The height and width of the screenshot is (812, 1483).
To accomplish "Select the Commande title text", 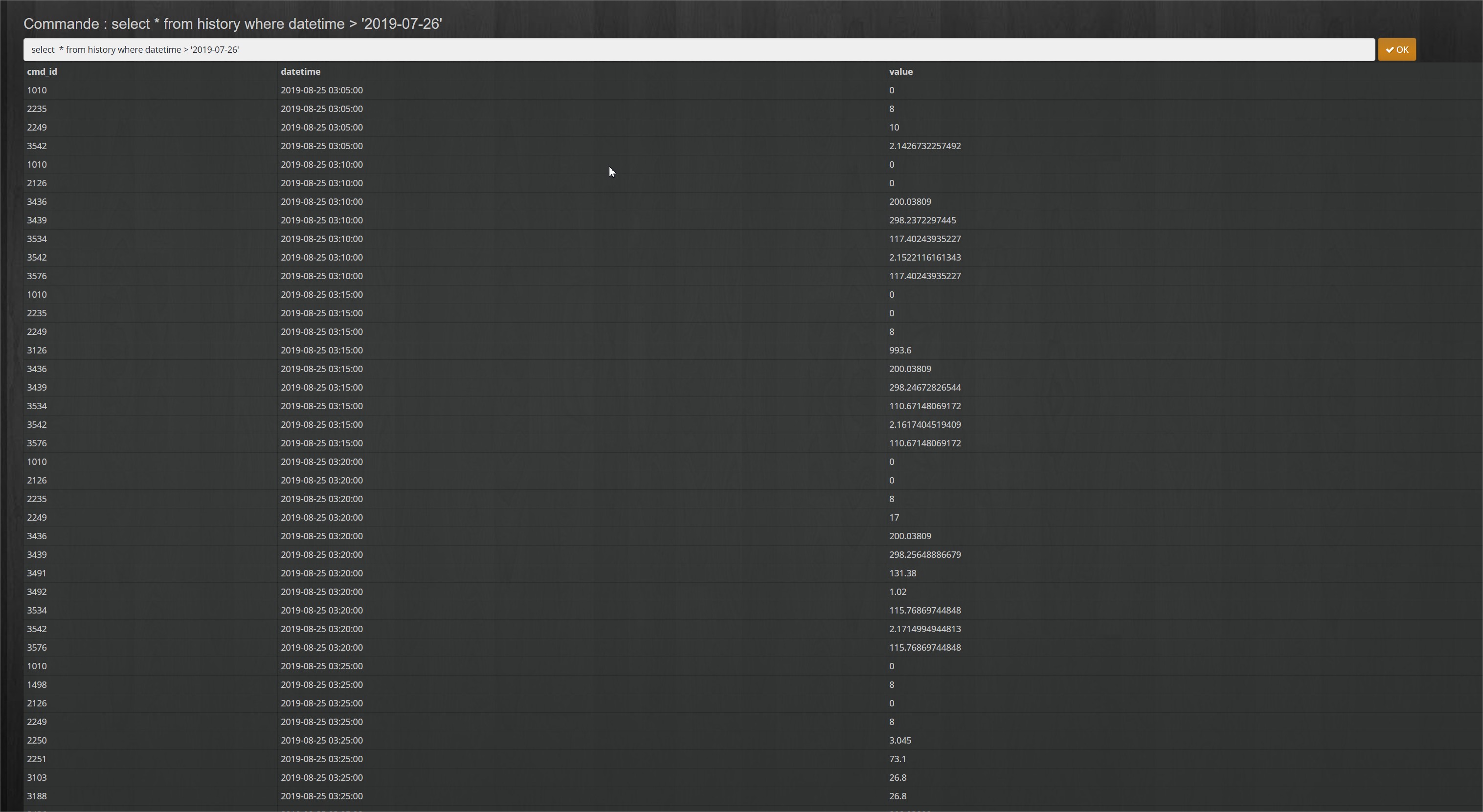I will coord(233,23).
